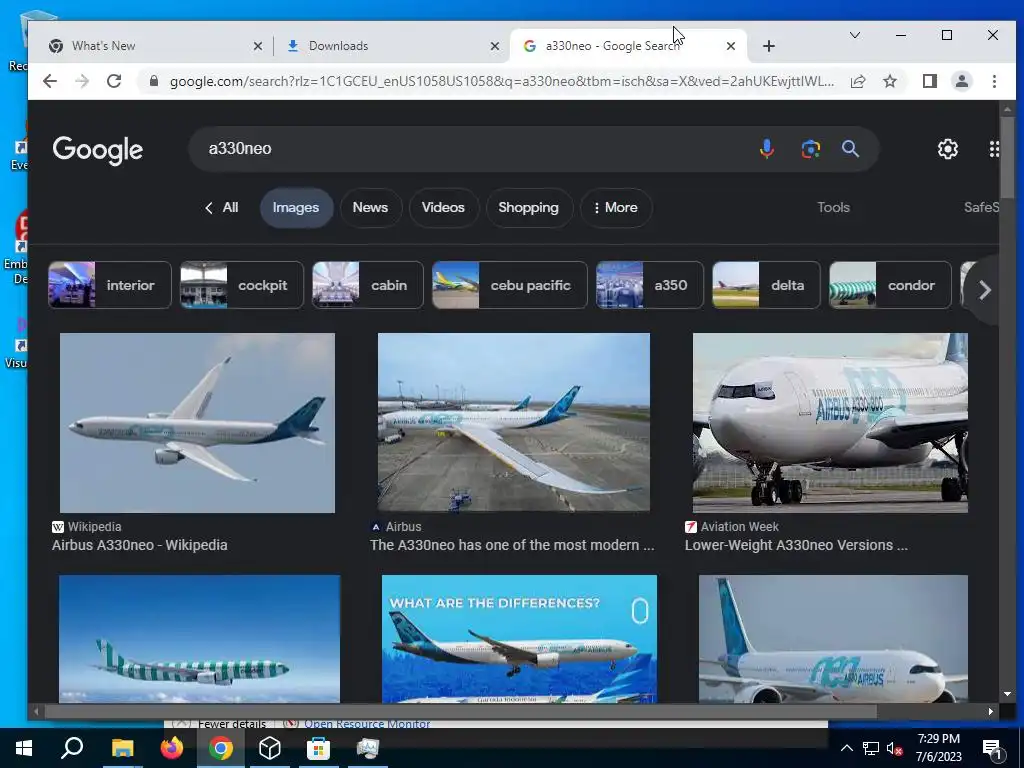
Task: Search by image with Google Lens icon
Action: click(810, 149)
